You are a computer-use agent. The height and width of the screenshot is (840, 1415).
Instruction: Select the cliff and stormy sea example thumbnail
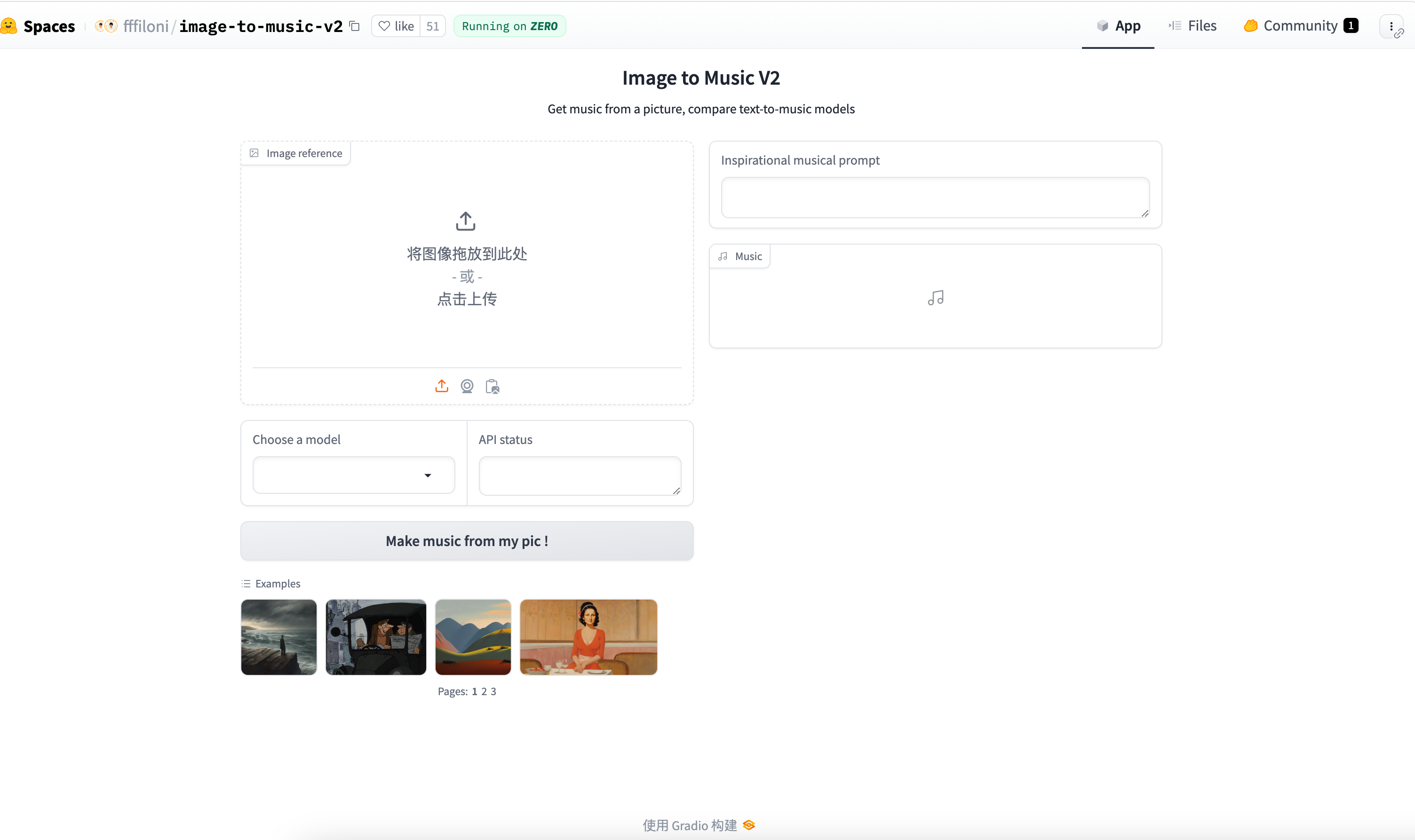coord(278,637)
